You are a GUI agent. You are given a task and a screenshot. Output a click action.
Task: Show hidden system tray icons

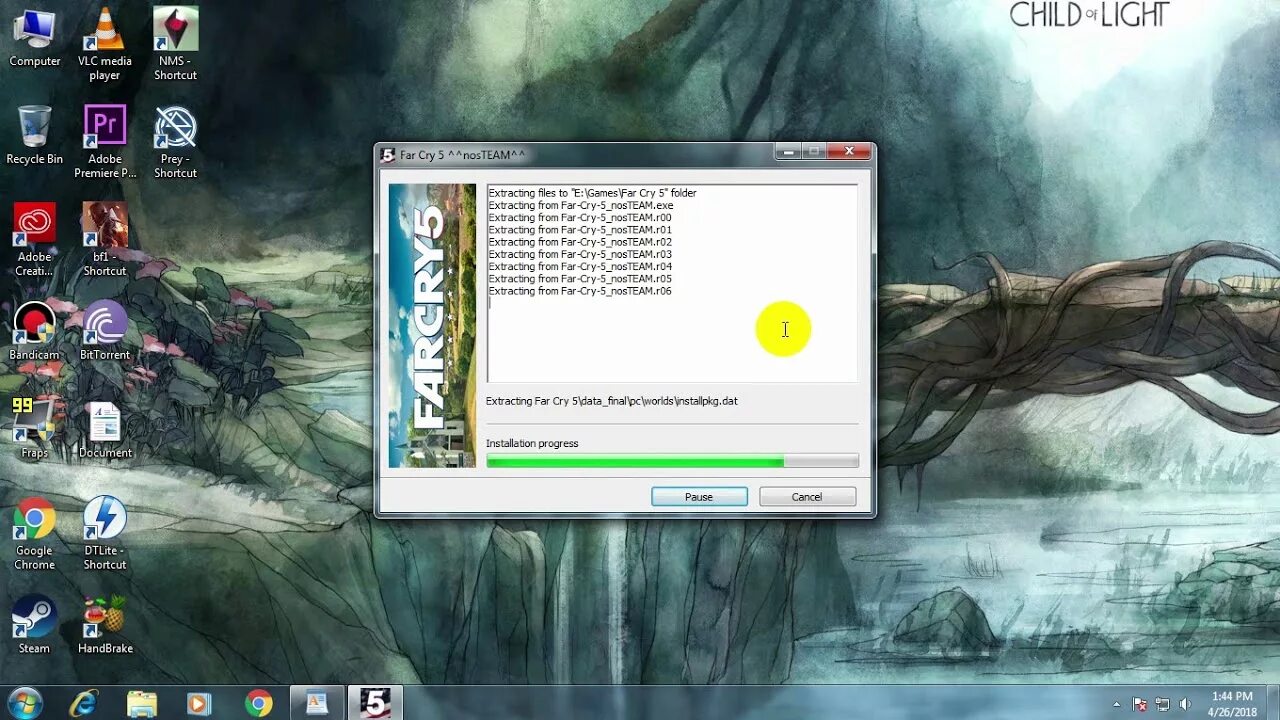1116,704
